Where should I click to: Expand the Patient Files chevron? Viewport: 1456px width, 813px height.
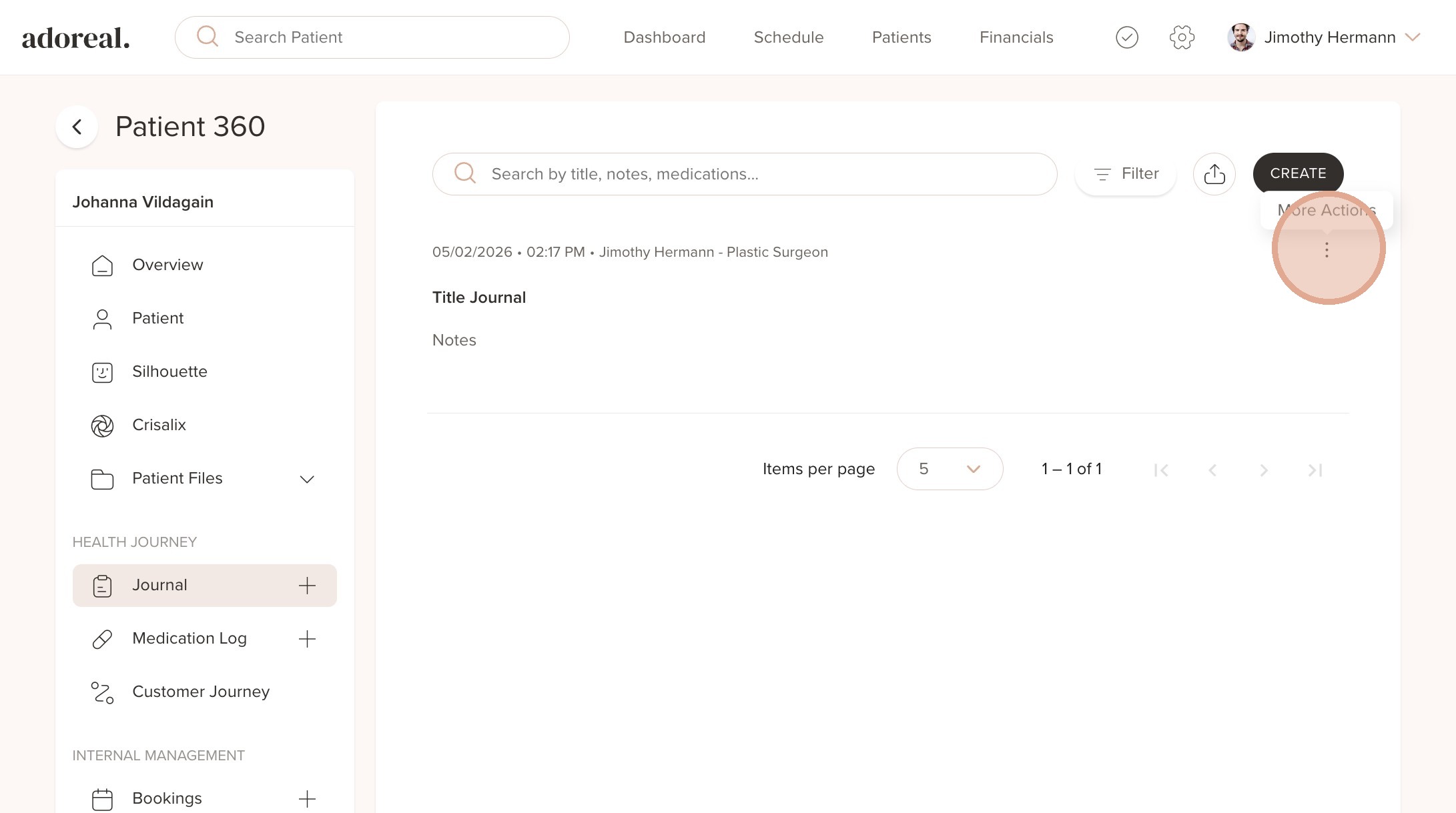pos(307,479)
